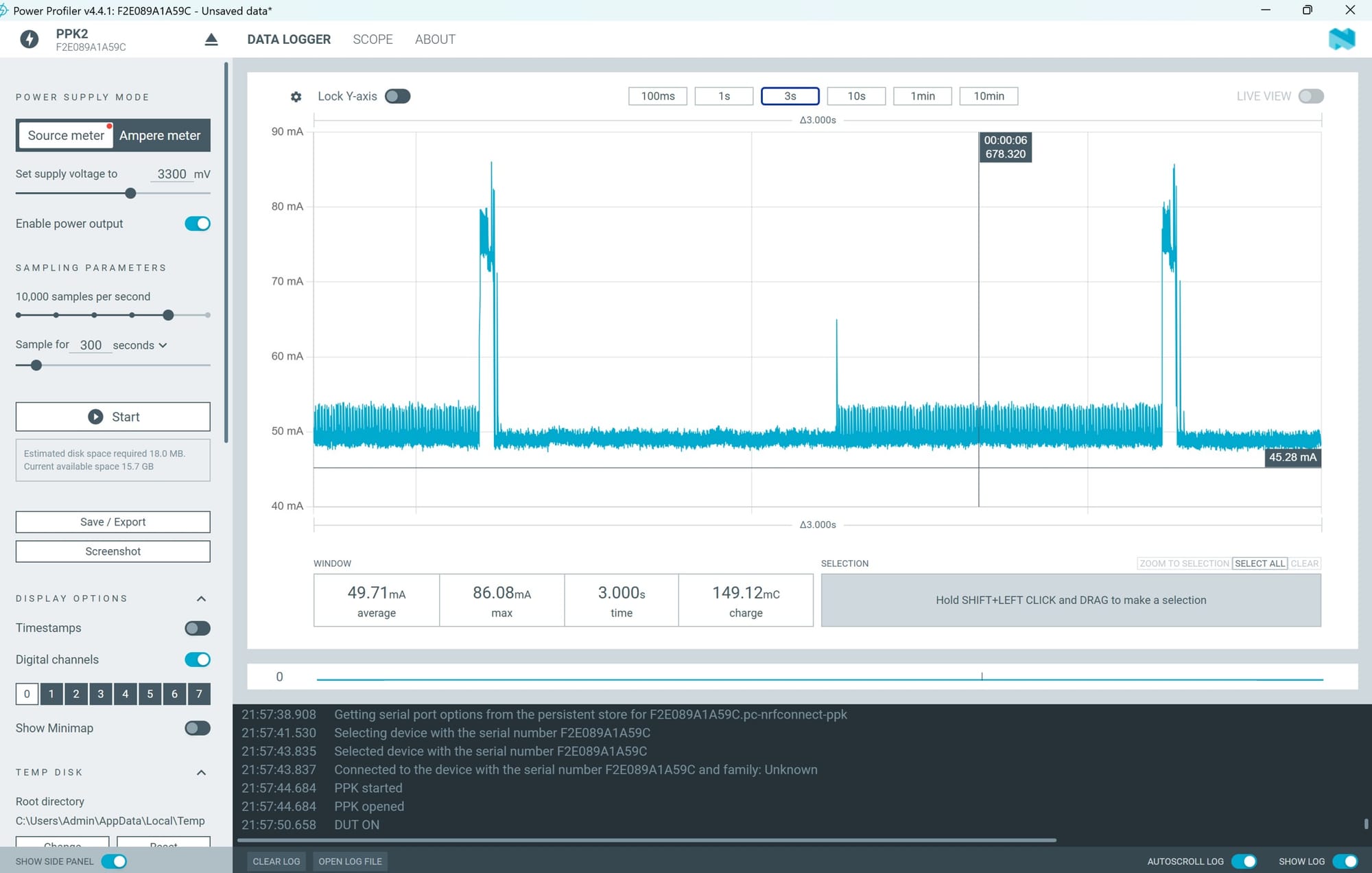Click samples per second slider handle

tap(168, 315)
